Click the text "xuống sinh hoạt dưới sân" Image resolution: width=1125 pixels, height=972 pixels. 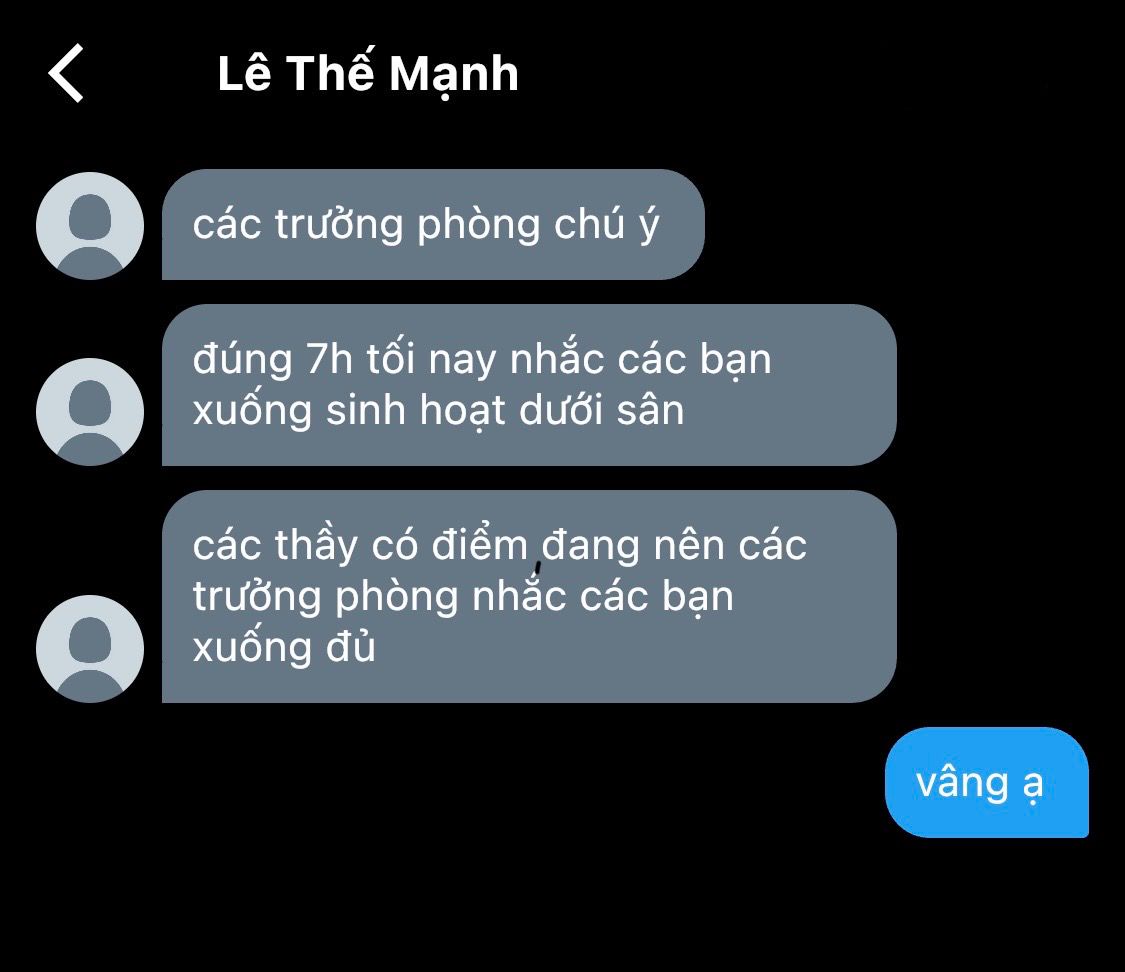point(438,411)
